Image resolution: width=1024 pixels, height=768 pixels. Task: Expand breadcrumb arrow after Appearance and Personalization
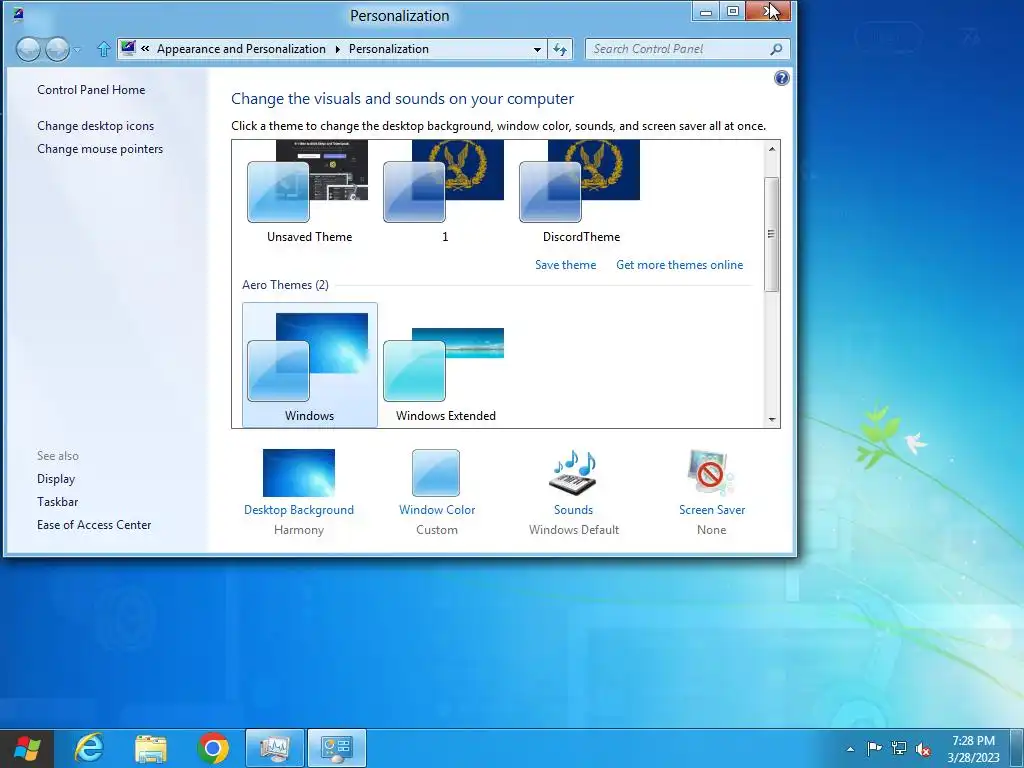[338, 49]
